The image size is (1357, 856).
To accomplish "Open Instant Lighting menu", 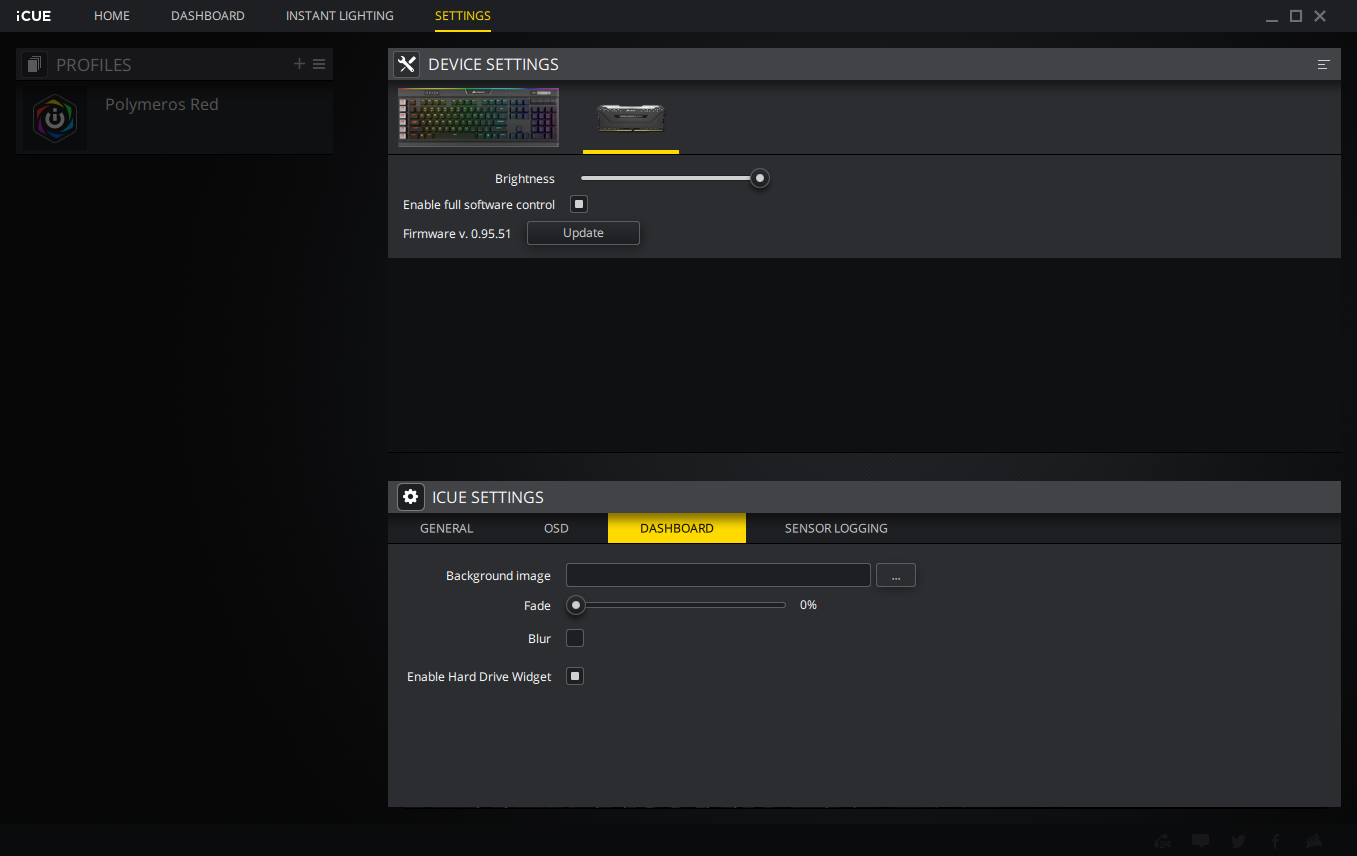I will tap(340, 16).
